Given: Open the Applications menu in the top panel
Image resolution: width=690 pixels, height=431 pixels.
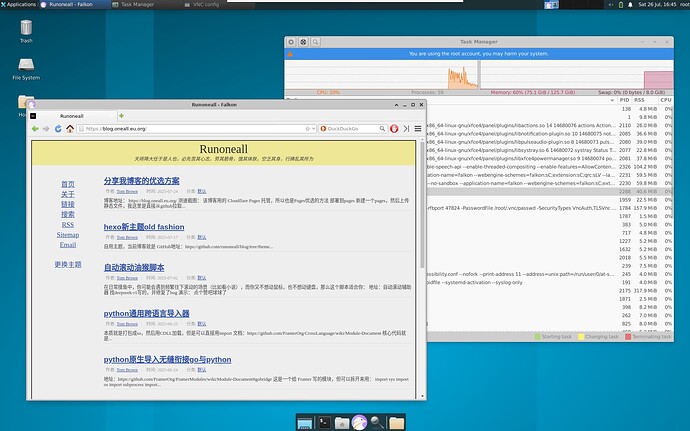Looking at the screenshot, I should [18, 4].
